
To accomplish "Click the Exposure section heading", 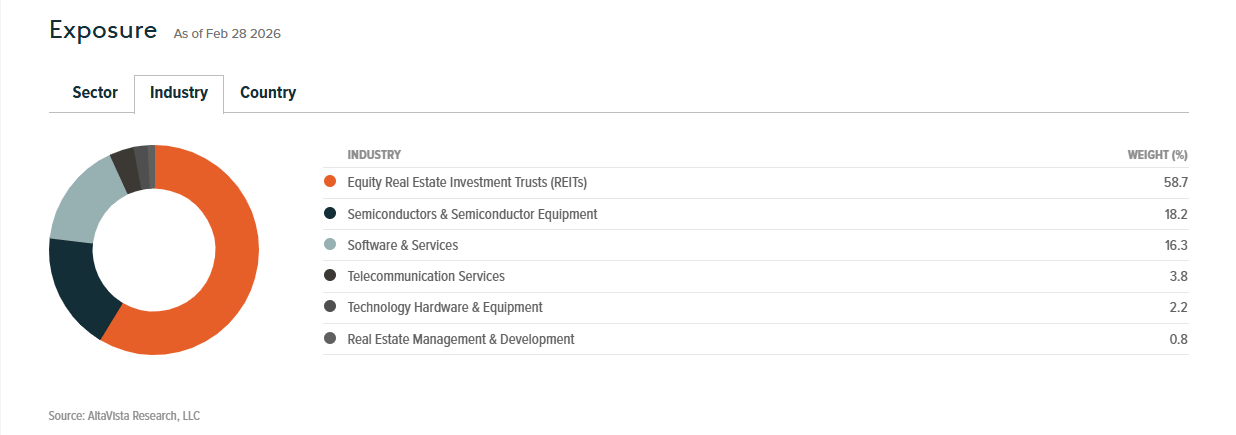I will (x=103, y=30).
